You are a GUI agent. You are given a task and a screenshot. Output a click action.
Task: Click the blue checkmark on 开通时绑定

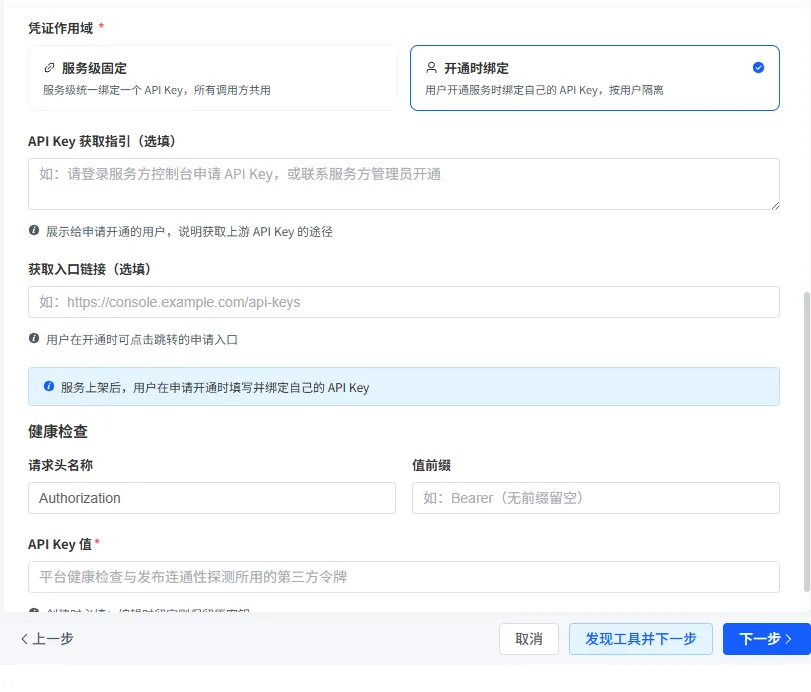pos(758,68)
